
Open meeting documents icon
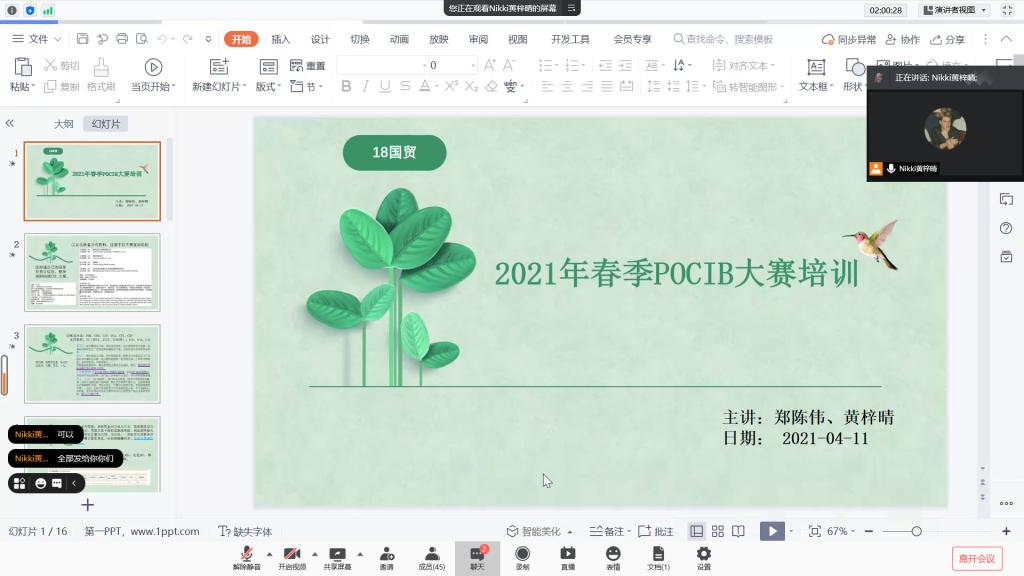point(658,555)
